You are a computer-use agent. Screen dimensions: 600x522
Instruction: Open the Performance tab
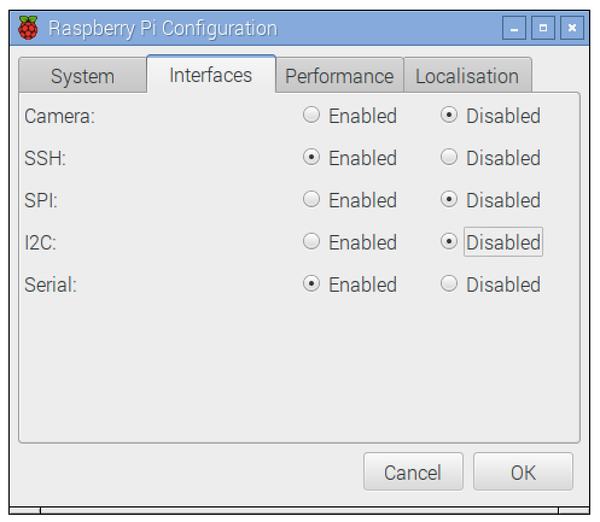click(x=339, y=76)
